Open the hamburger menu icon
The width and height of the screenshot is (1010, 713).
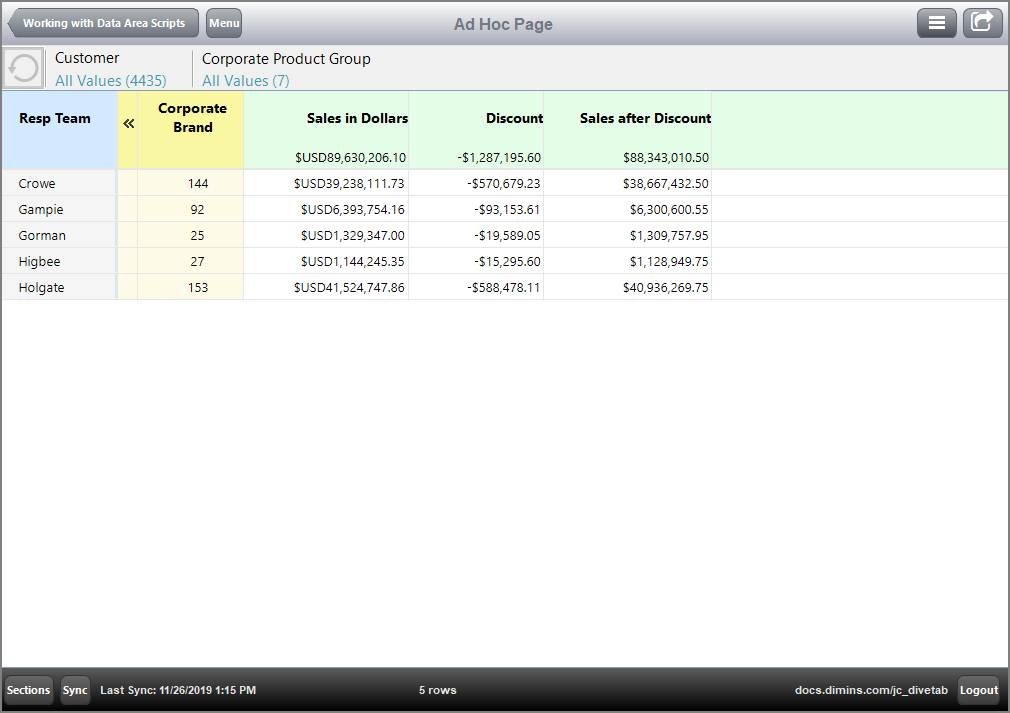click(x=936, y=22)
